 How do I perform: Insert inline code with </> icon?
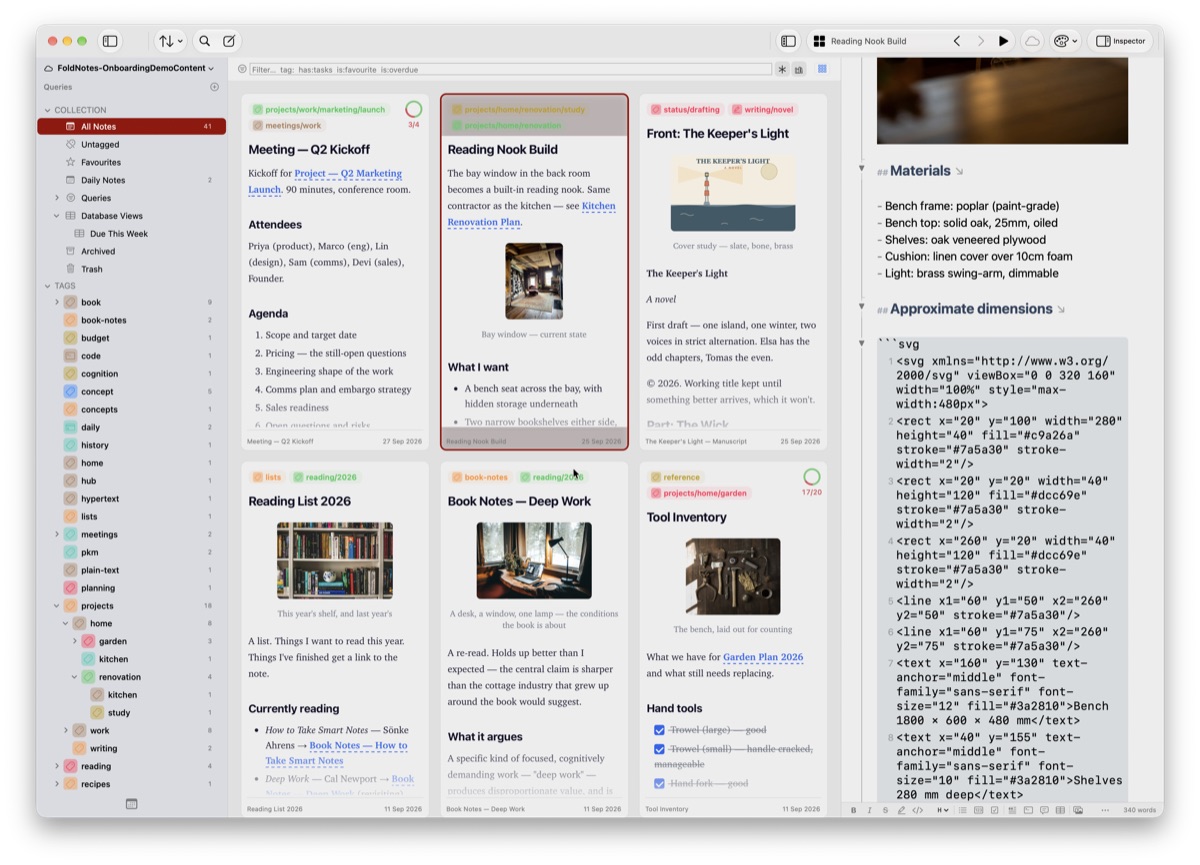pos(918,810)
